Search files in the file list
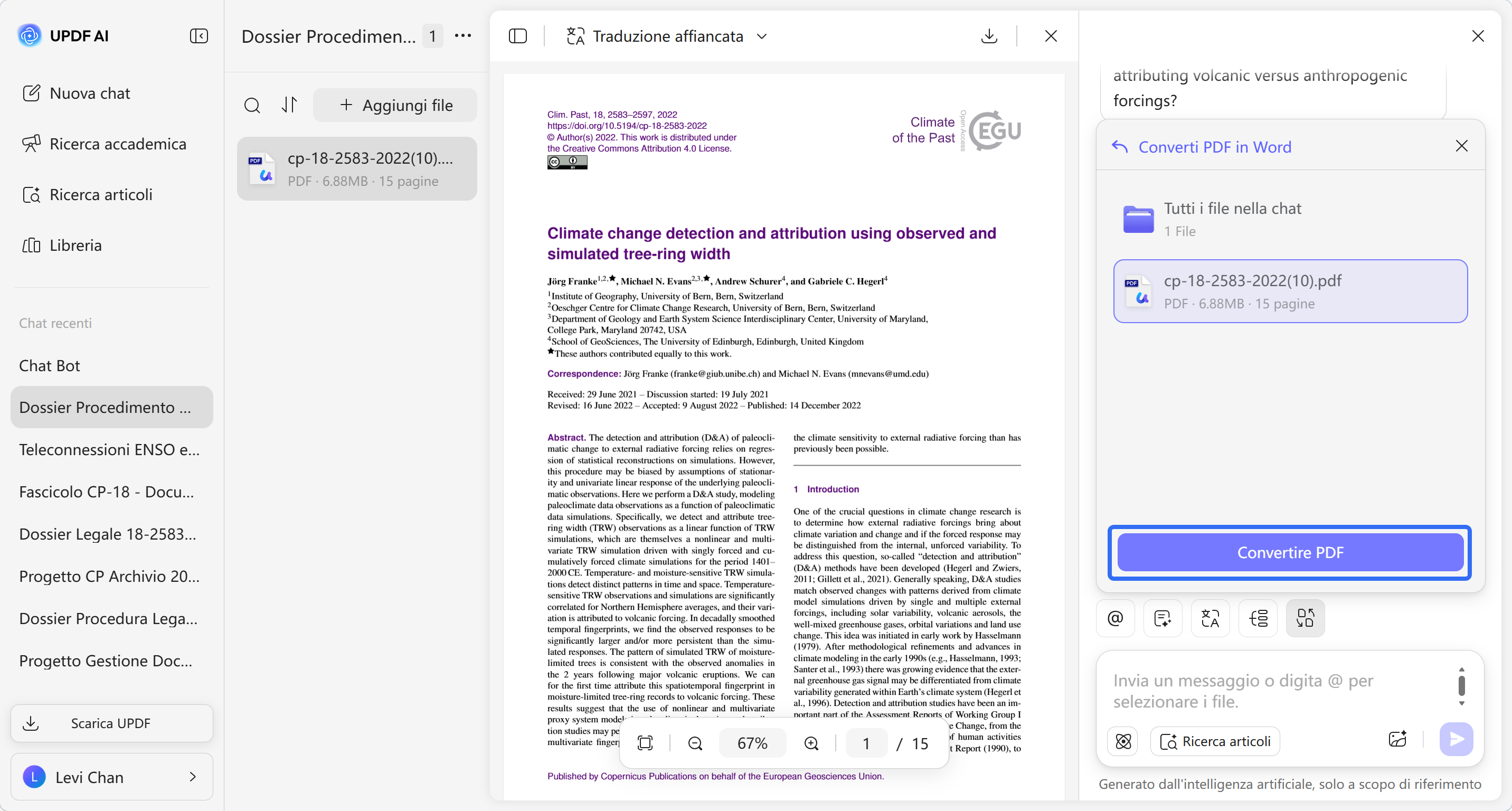This screenshot has height=811, width=1512. pyautogui.click(x=252, y=105)
